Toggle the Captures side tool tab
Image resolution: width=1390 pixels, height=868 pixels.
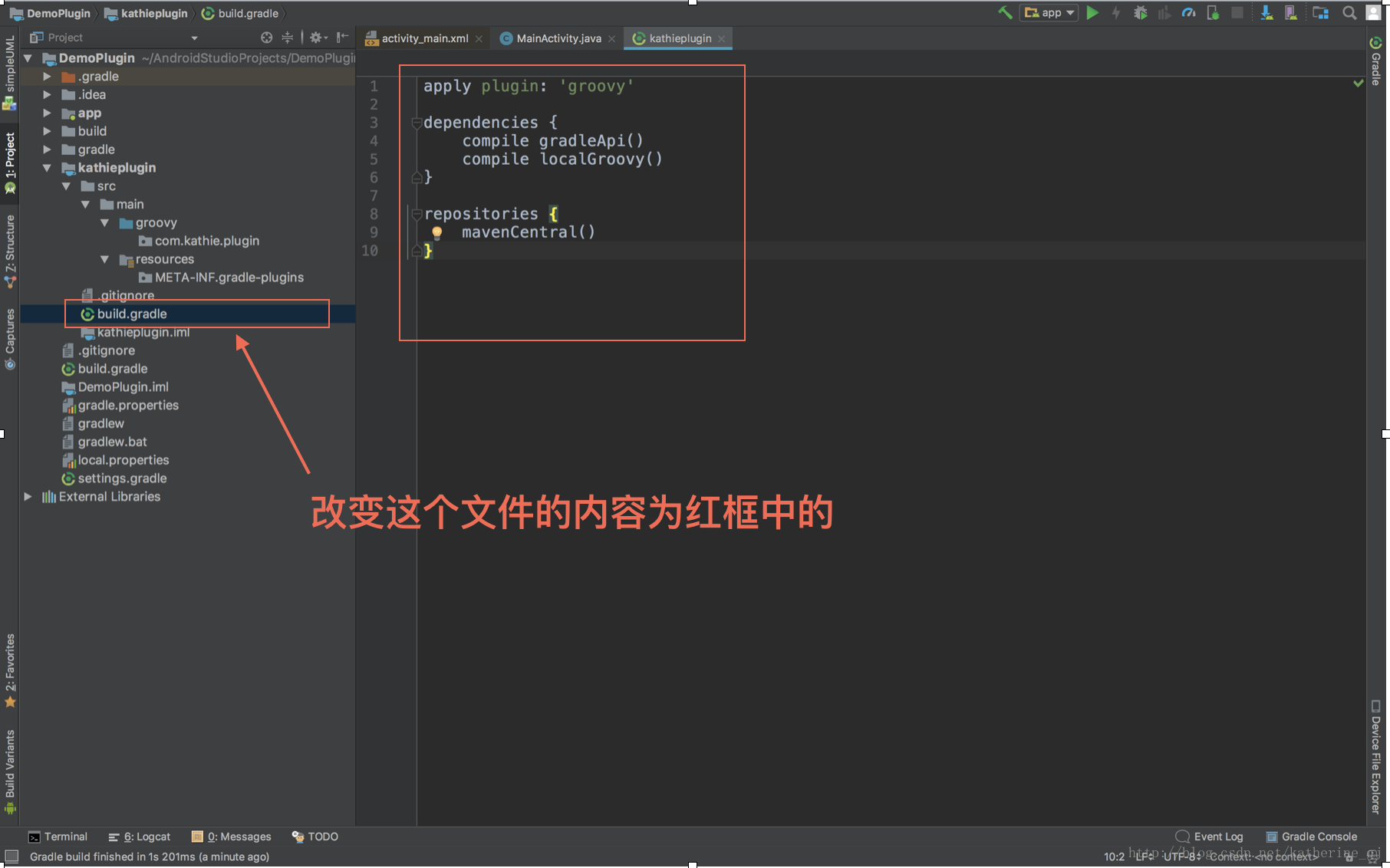(10, 340)
